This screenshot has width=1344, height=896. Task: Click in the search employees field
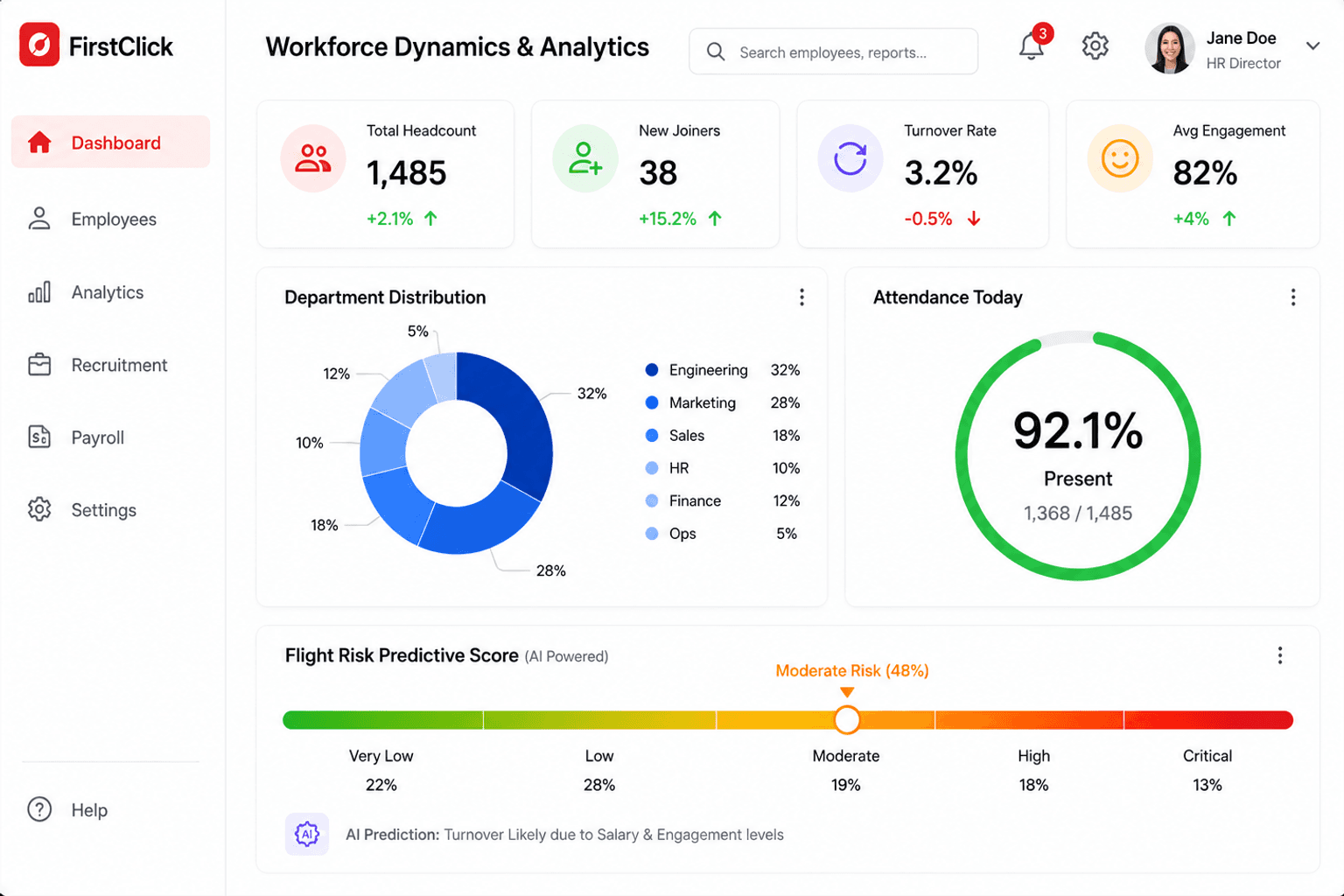pyautogui.click(x=833, y=52)
